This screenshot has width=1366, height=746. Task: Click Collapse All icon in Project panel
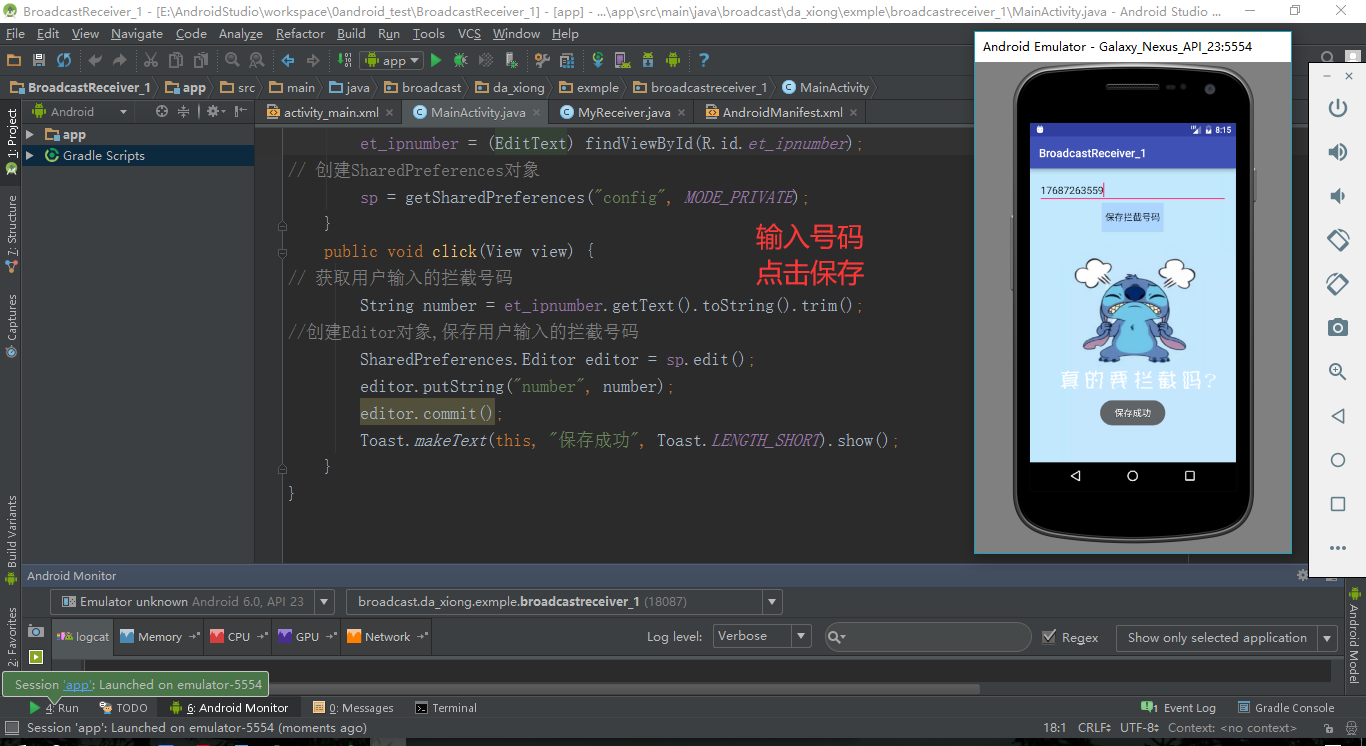tap(183, 112)
